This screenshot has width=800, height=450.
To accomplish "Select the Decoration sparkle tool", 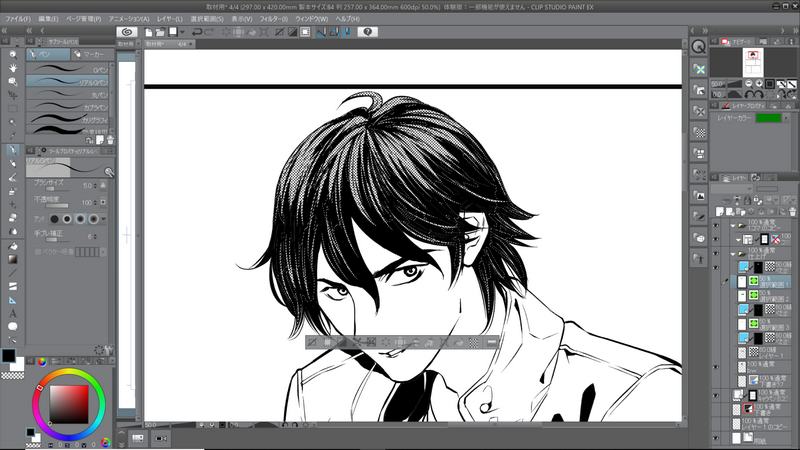I will pos(13,205).
